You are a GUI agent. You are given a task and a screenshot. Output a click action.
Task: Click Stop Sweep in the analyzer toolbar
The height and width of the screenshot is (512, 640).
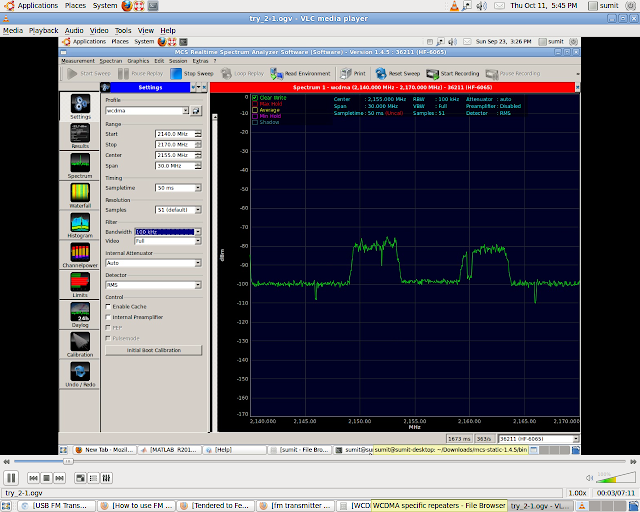[x=192, y=73]
